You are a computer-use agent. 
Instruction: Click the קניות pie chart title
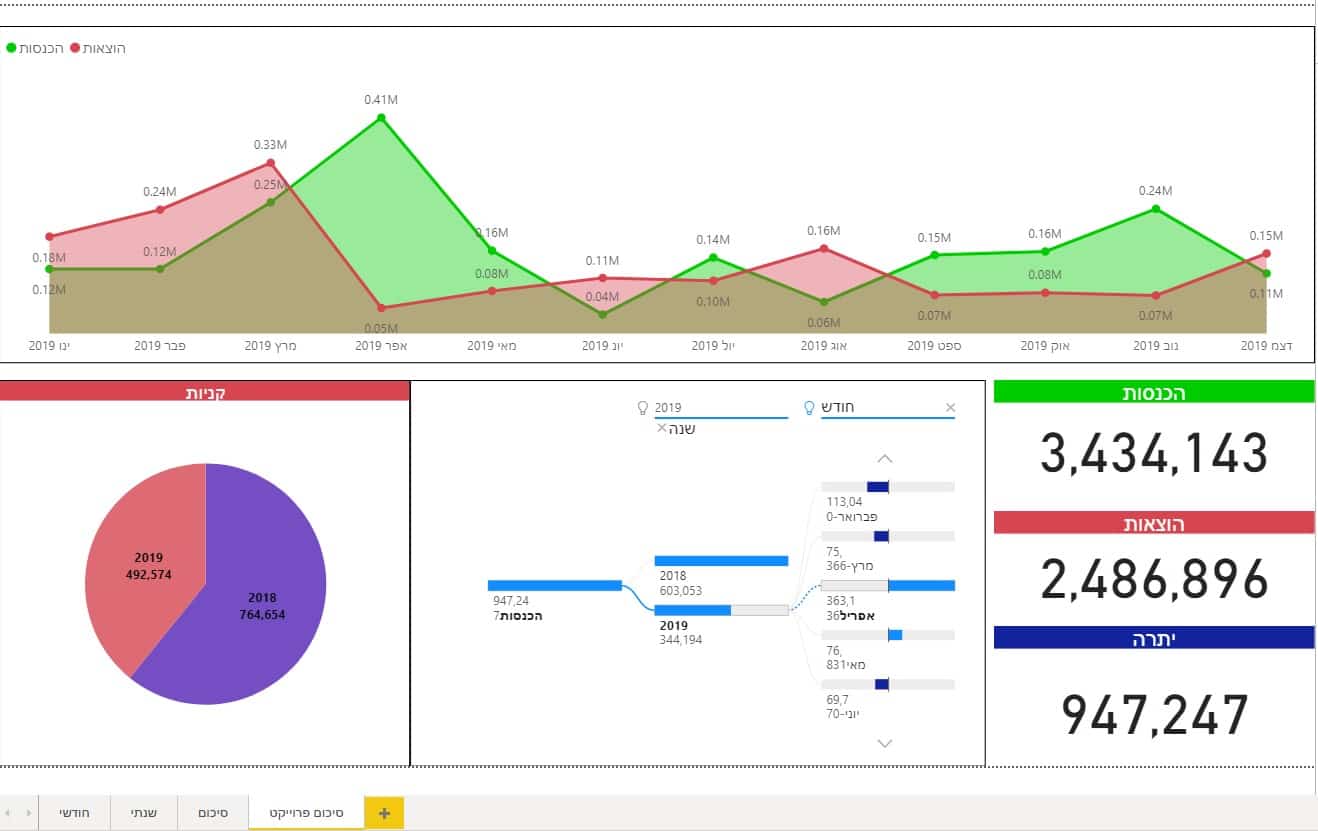(205, 393)
